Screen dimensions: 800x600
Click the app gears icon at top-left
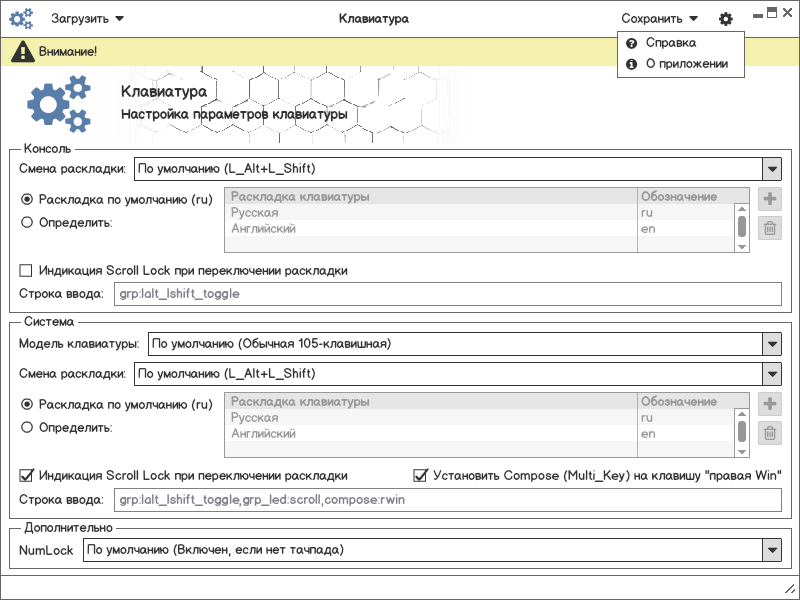pyautogui.click(x=21, y=19)
